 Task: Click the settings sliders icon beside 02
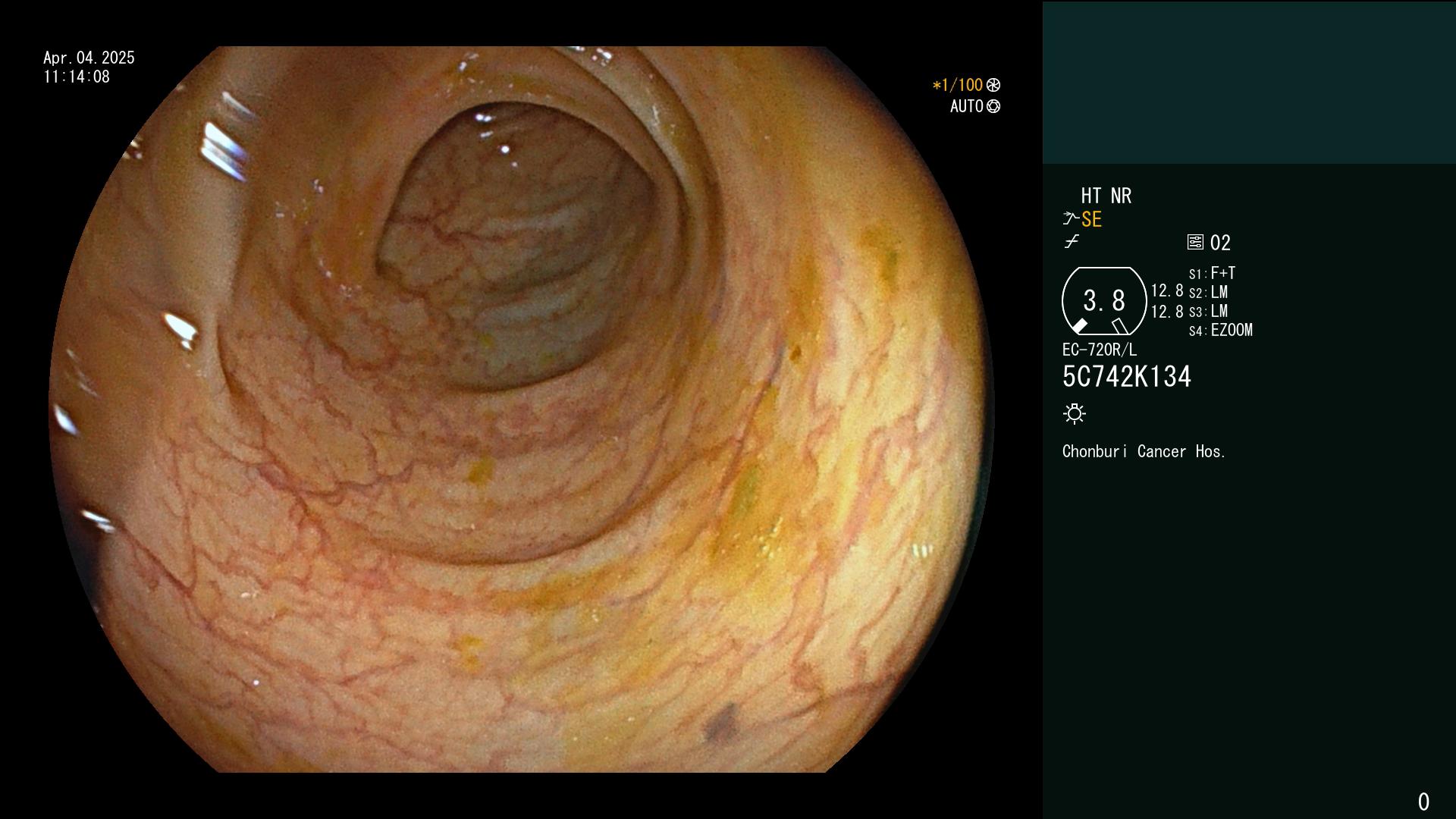(1195, 242)
